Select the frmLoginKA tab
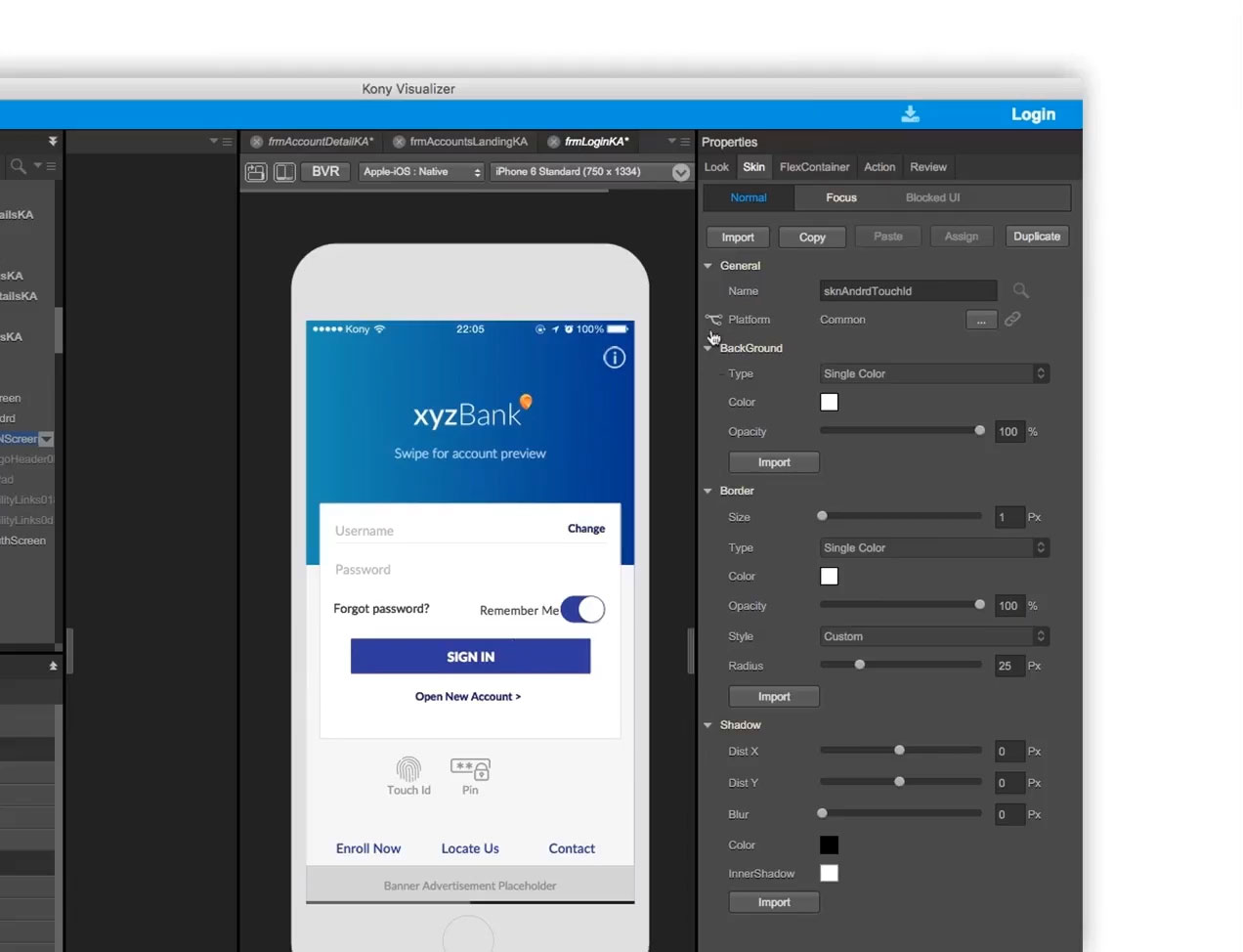The width and height of the screenshot is (1243, 952). tap(596, 142)
